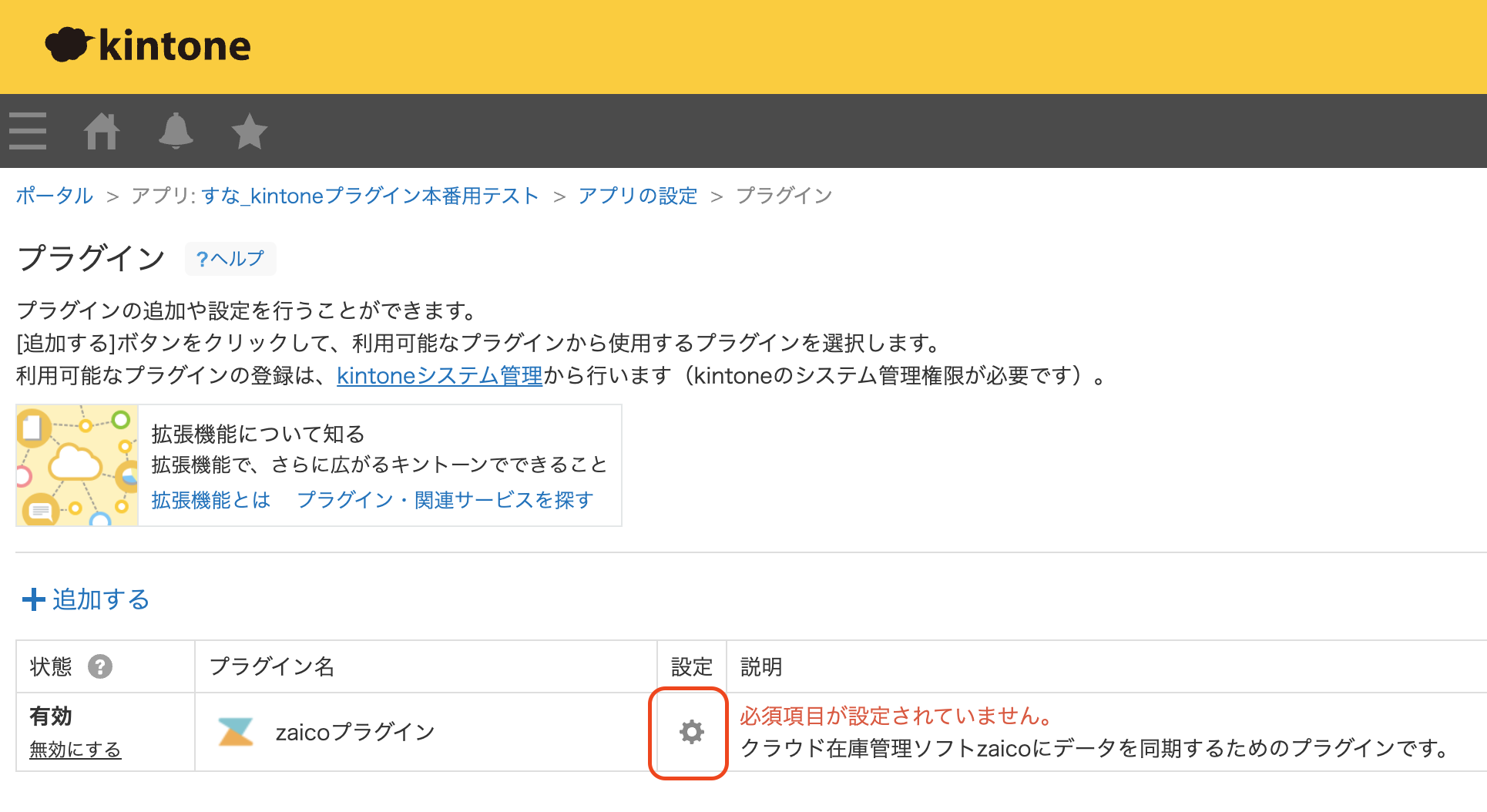Click the extension features illustration thumbnail
Screen dimensions: 1487x812
point(77,465)
